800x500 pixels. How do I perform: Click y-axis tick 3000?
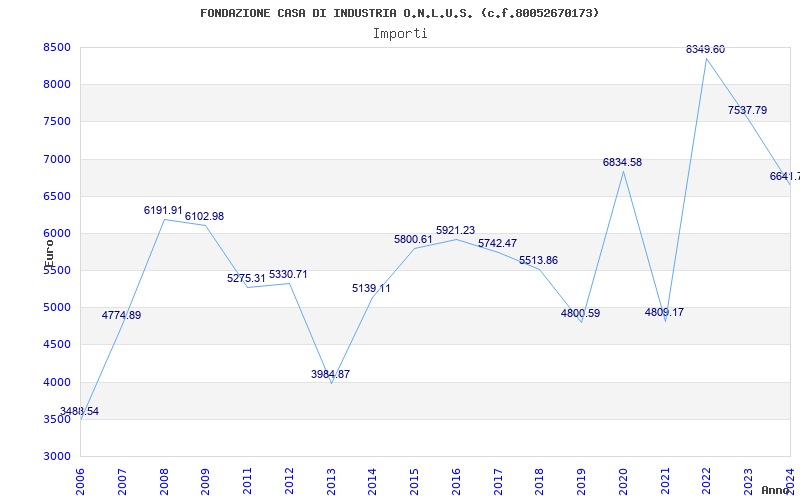pyautogui.click(x=57, y=456)
